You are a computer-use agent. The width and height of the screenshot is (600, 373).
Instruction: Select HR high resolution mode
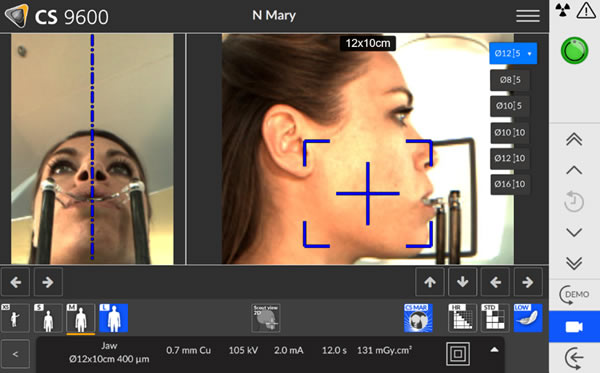click(x=462, y=318)
